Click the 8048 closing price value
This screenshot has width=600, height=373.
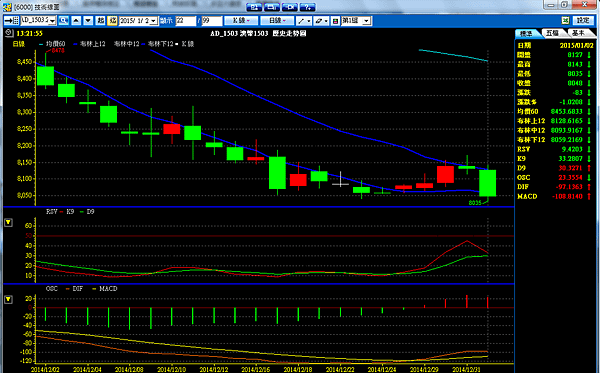tap(575, 83)
